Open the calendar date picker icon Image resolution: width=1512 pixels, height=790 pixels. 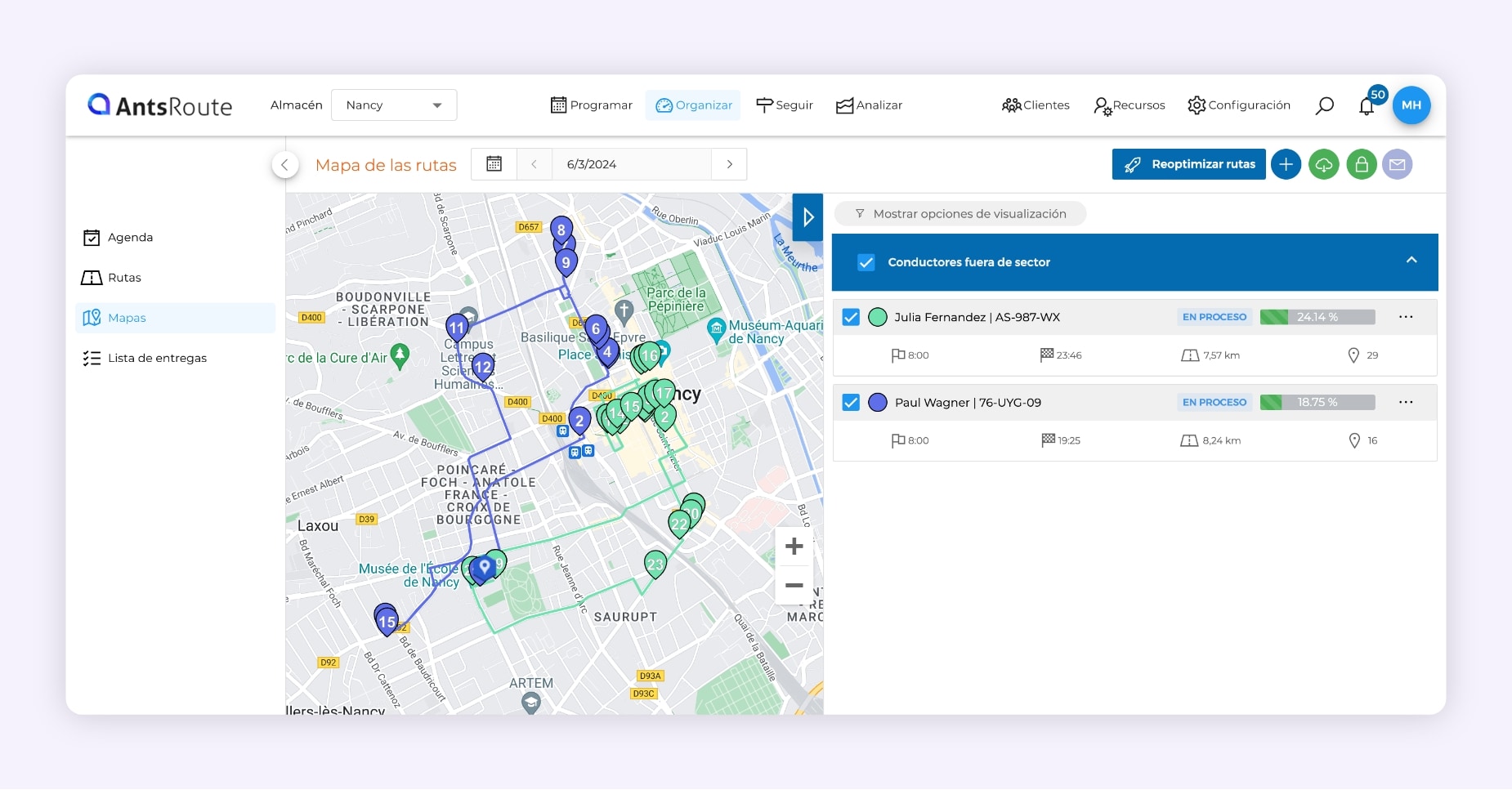click(494, 164)
